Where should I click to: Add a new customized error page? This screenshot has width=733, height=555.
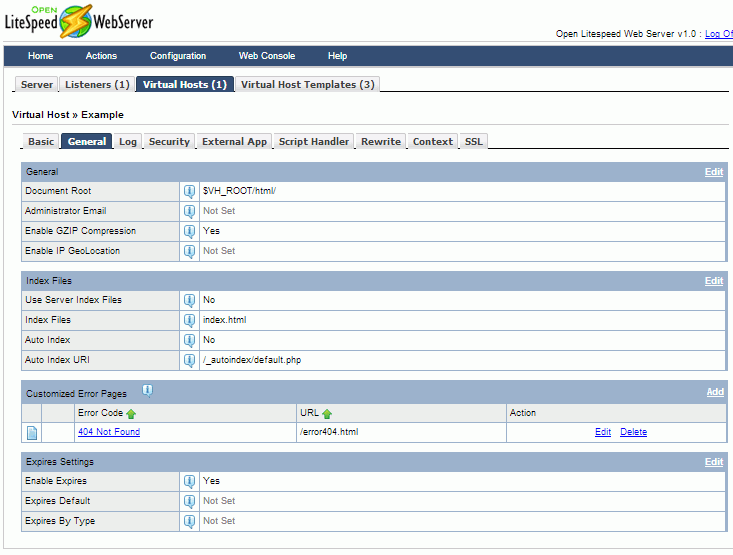715,392
